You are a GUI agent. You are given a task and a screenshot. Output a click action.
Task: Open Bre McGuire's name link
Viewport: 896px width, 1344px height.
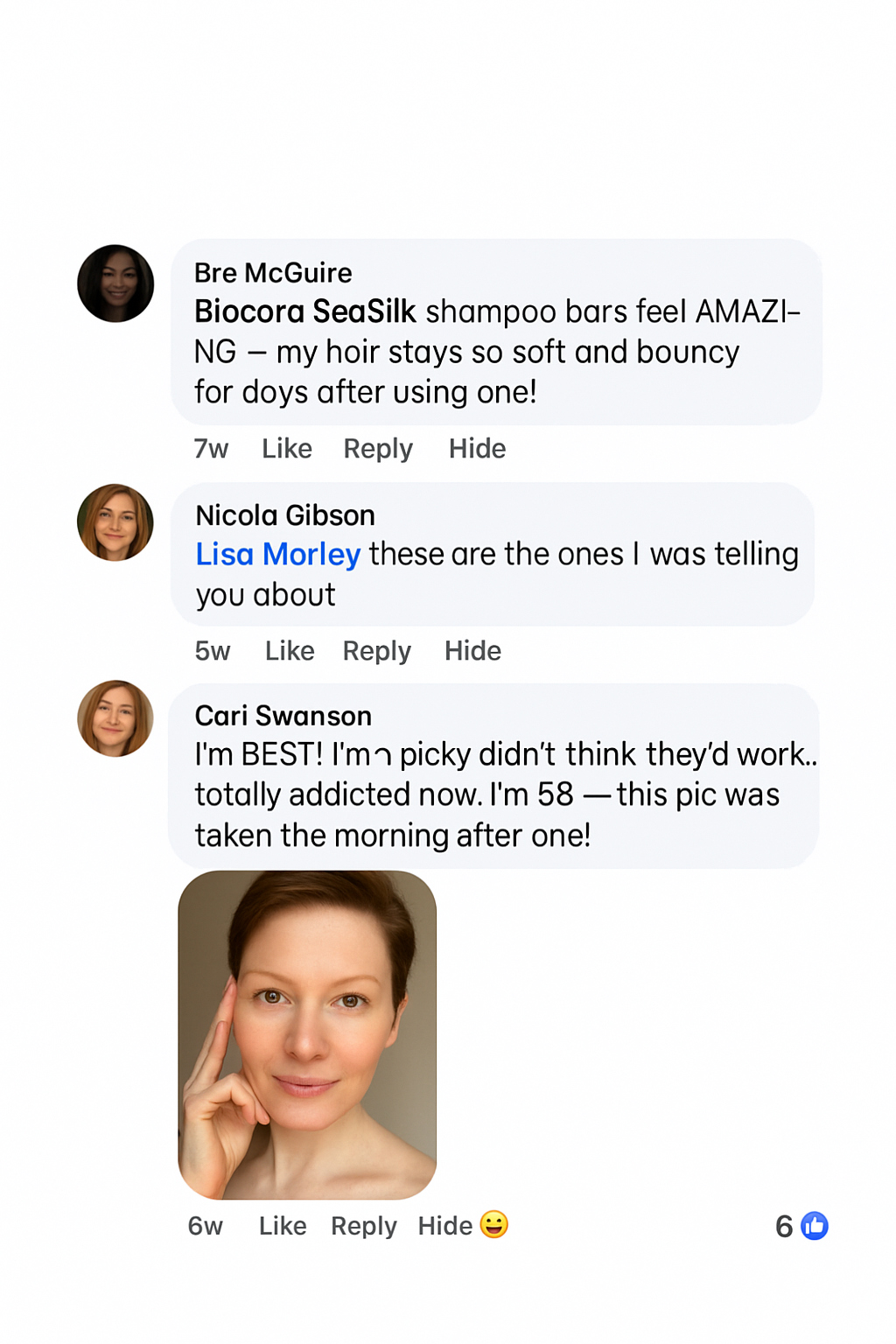pos(273,273)
